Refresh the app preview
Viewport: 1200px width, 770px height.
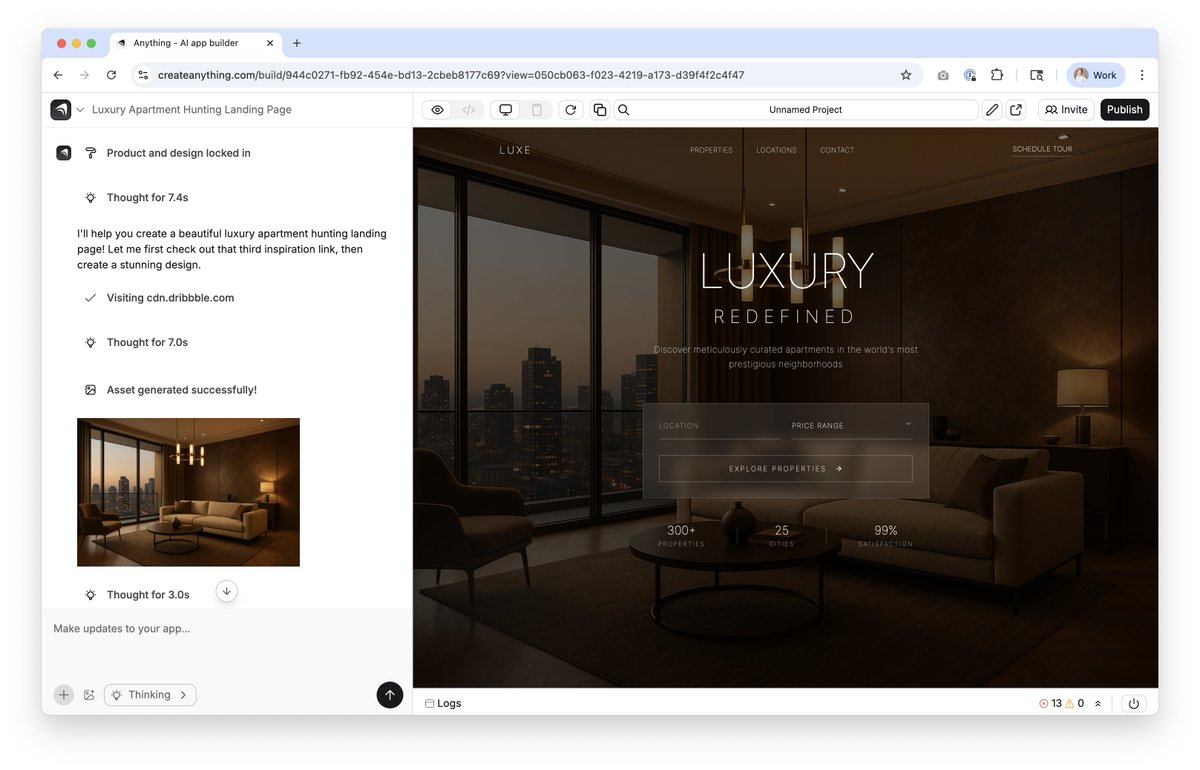tap(571, 110)
